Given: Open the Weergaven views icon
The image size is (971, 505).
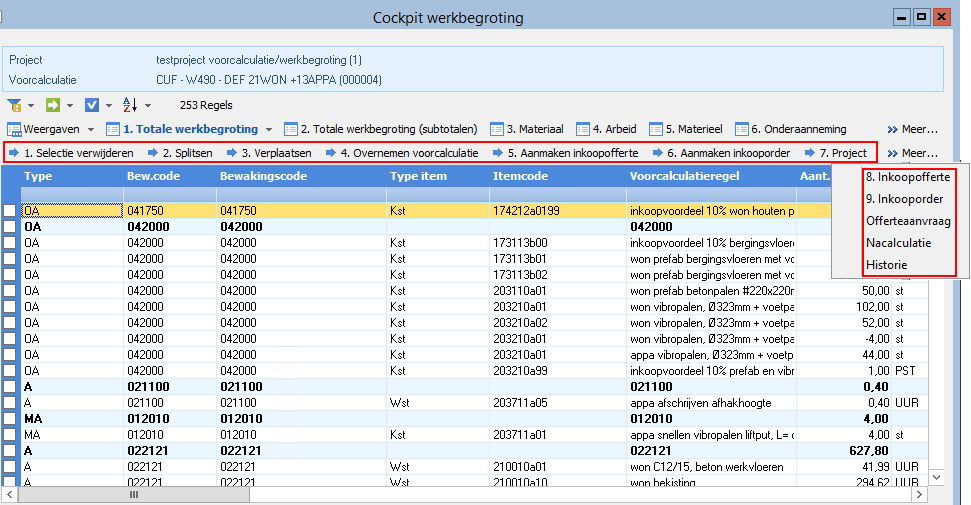Looking at the screenshot, I should 14,130.
